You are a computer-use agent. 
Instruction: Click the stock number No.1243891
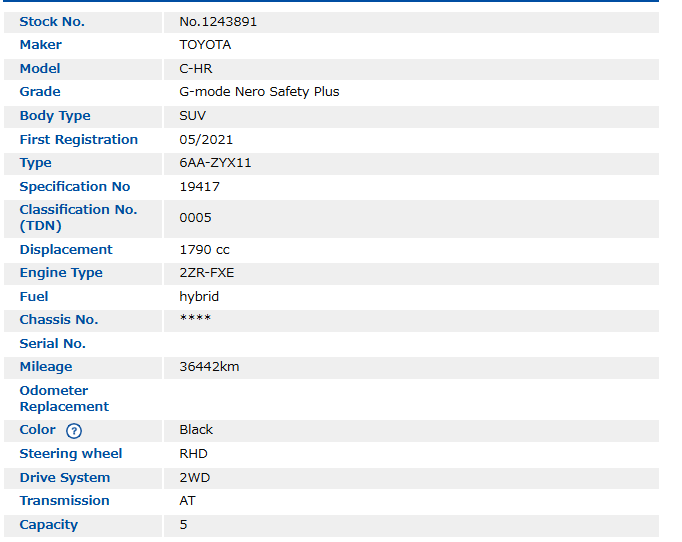point(218,21)
